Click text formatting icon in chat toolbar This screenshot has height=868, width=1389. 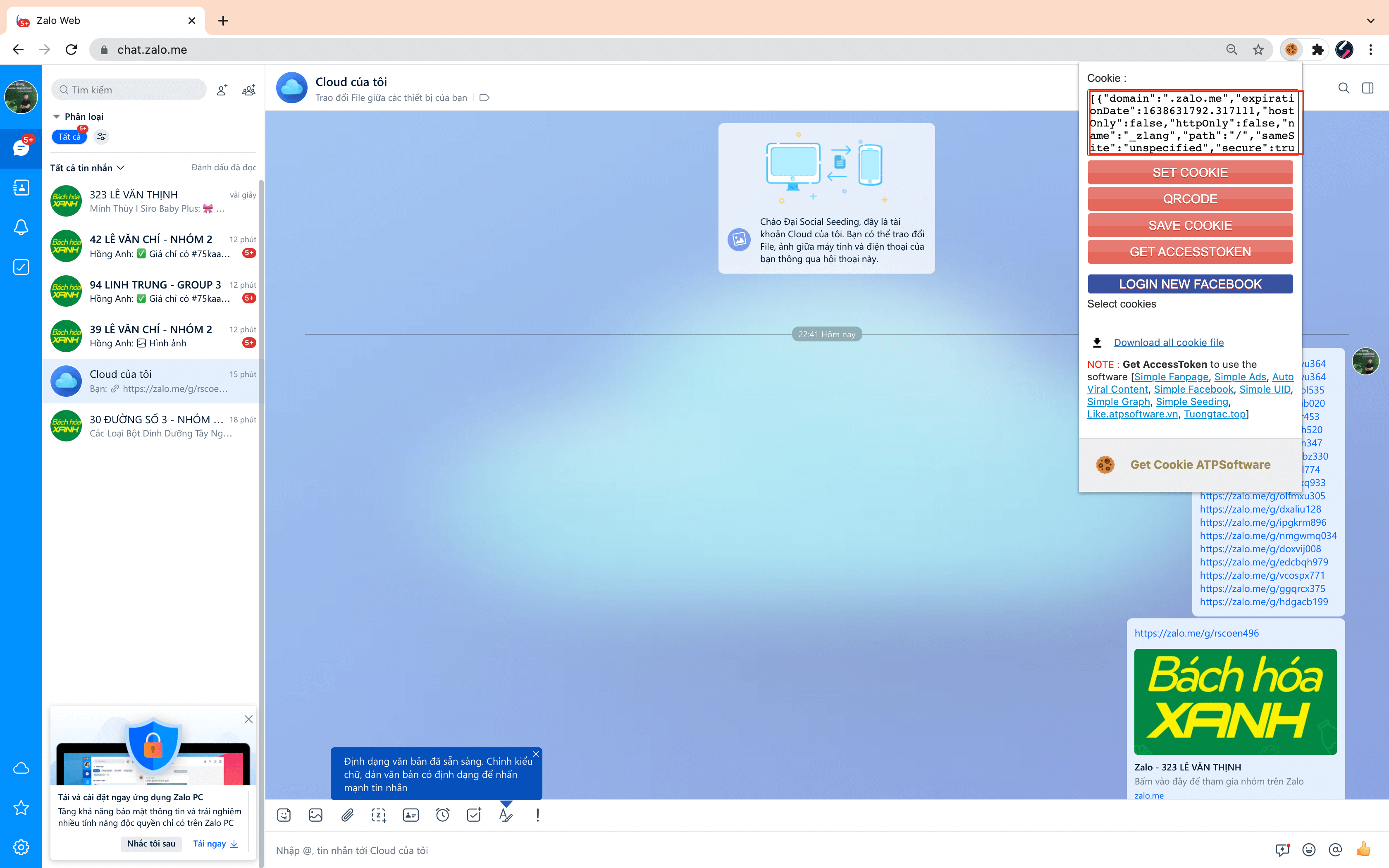point(506,815)
